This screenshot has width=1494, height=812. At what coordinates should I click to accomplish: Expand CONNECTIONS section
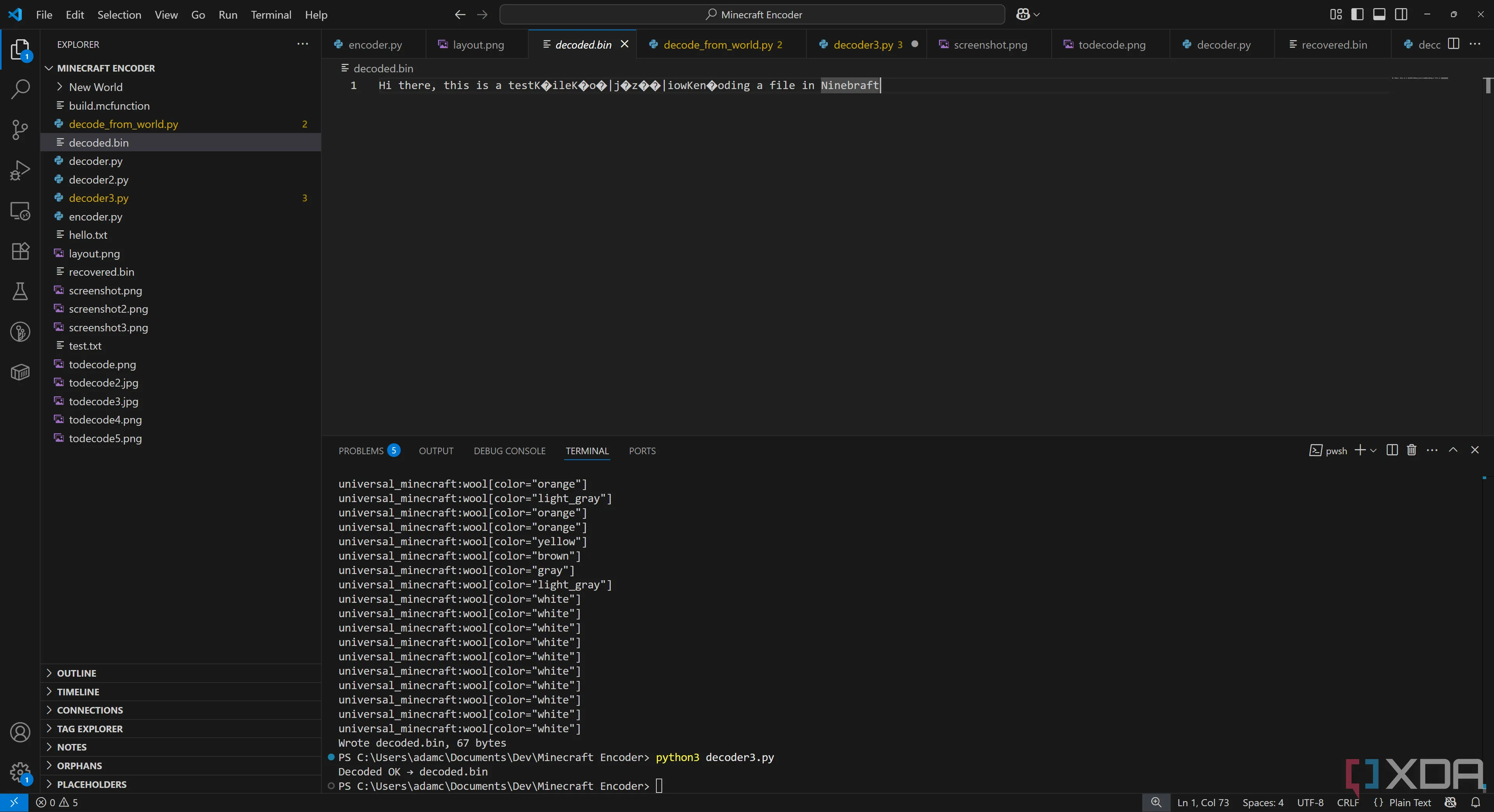point(181,710)
